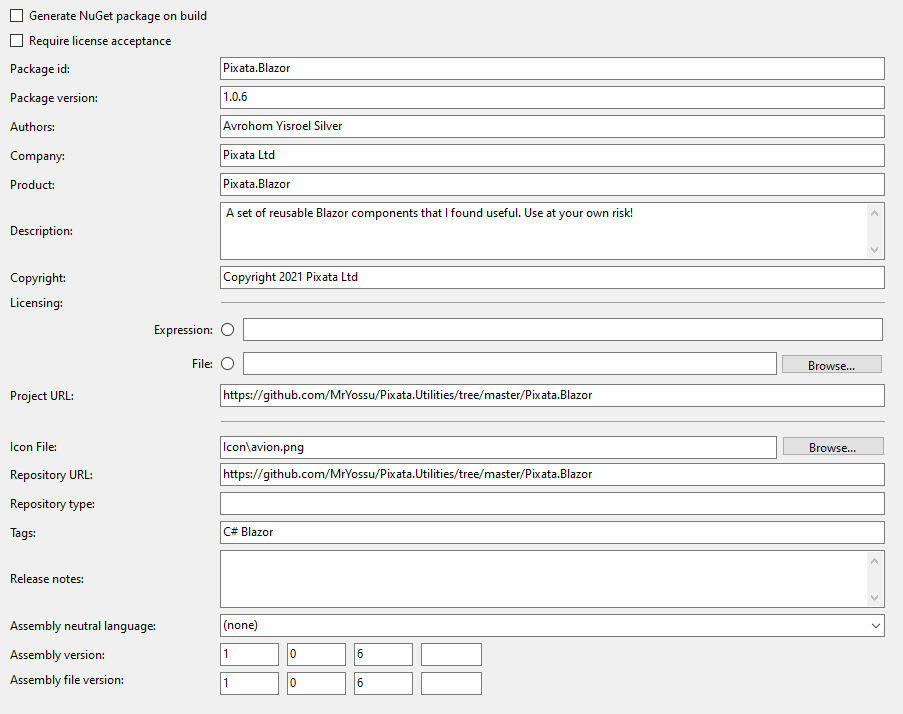903x714 pixels.
Task: Edit Assembly version major number box
Action: pyautogui.click(x=249, y=654)
